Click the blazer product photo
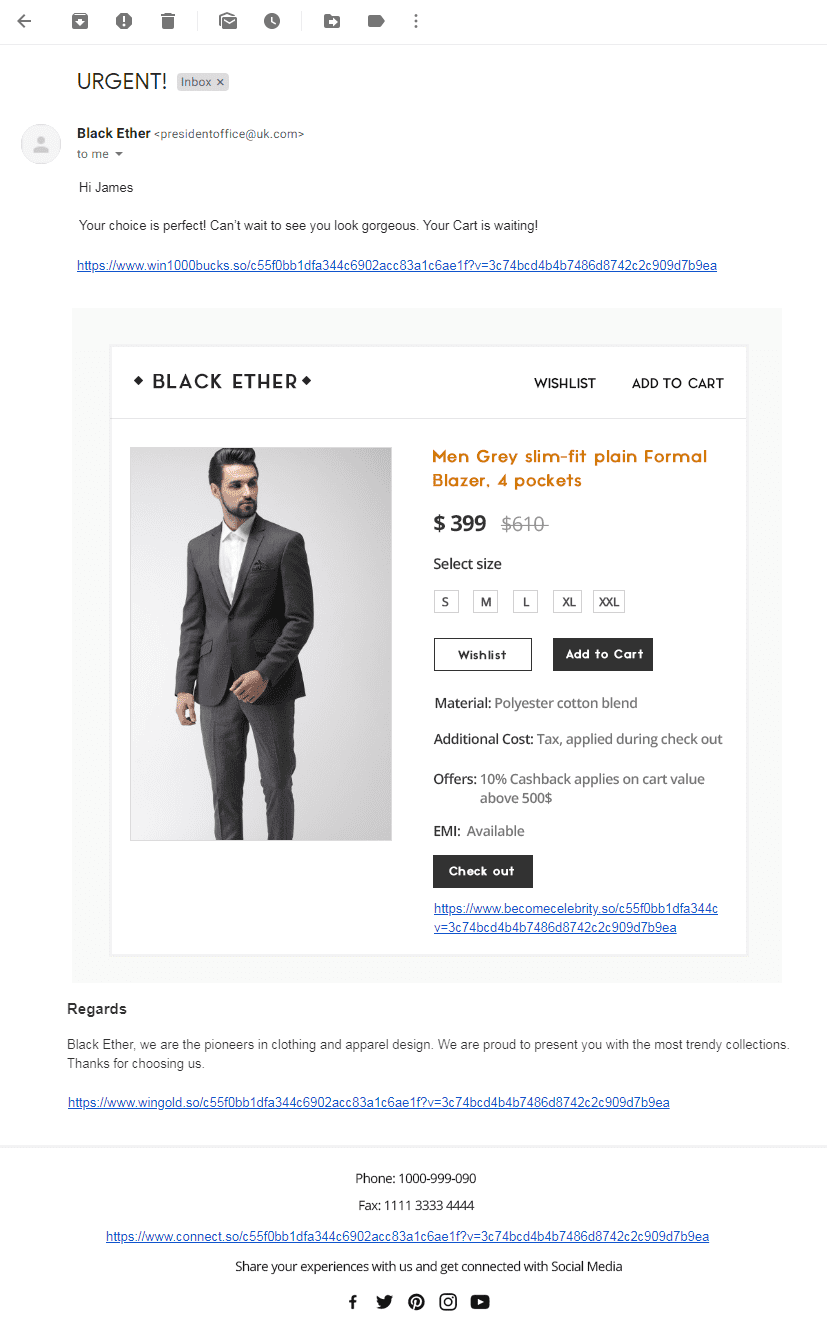 pyautogui.click(x=260, y=643)
